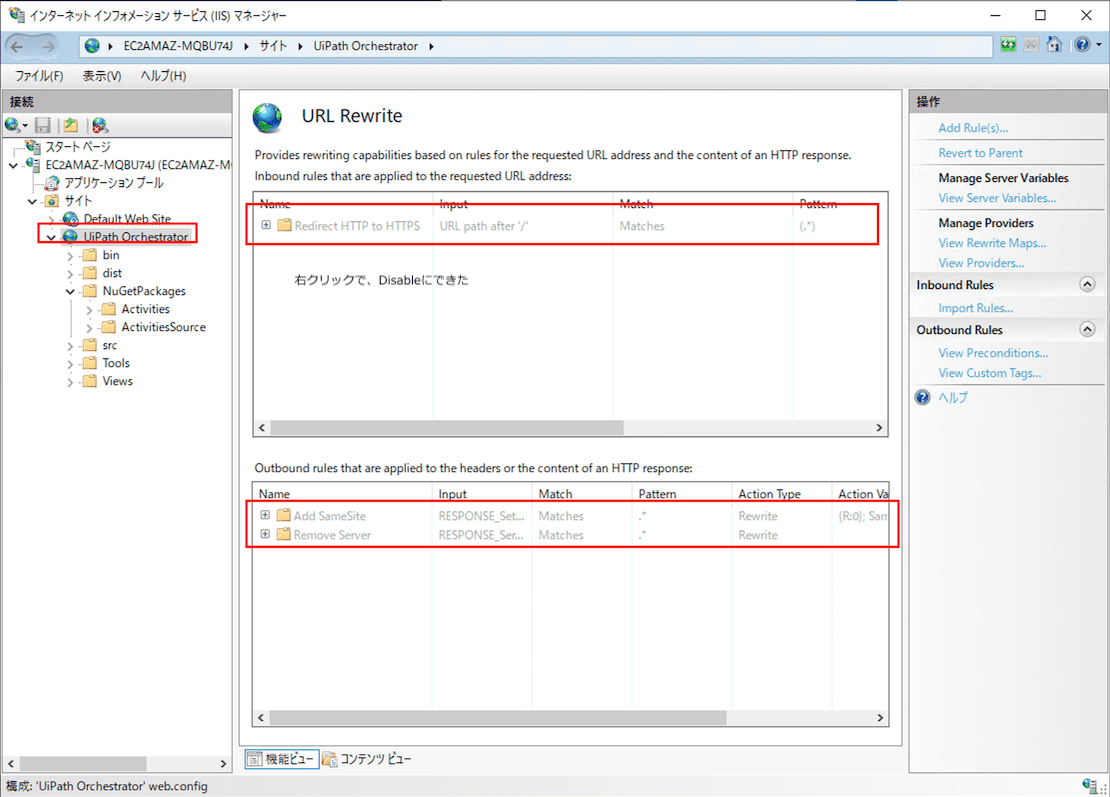The image size is (1110, 797).
Task: Open the 表示(V) menu
Action: click(x=102, y=76)
